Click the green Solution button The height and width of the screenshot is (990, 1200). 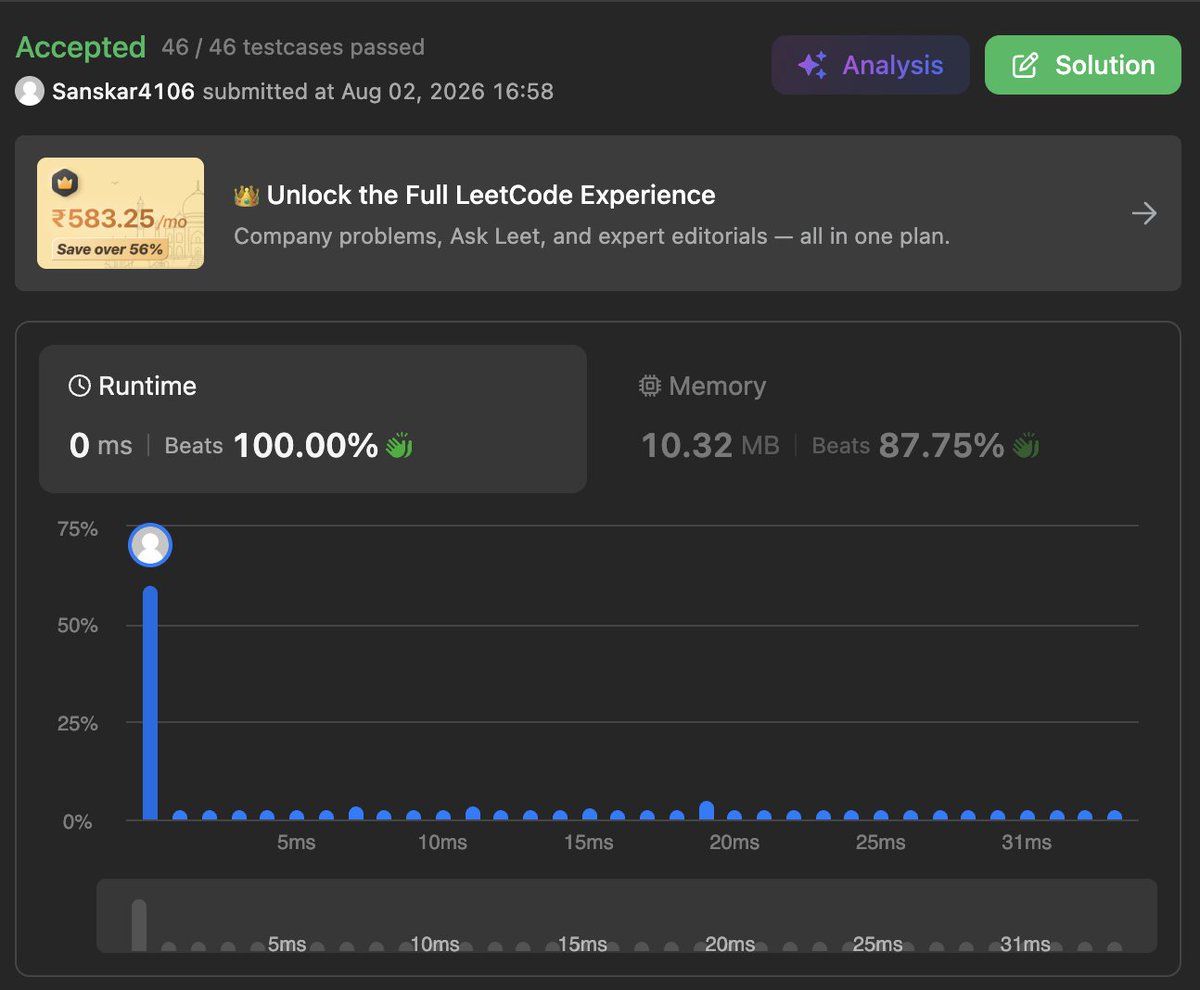pyautogui.click(x=1083, y=65)
